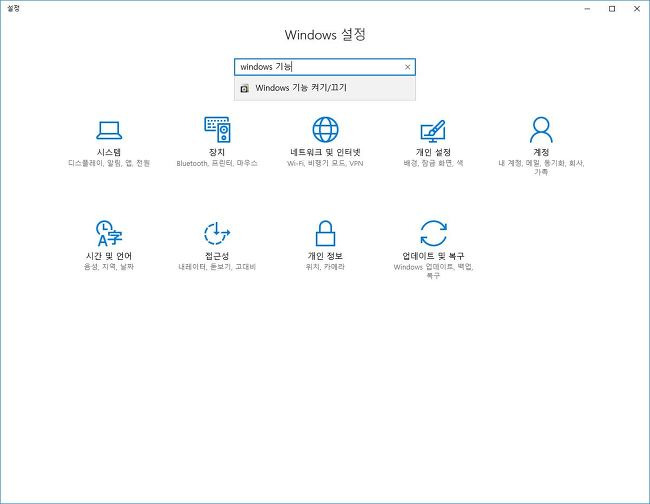
Task: Click the icon beside Windows 기능 켜기/끄기 suggestion
Action: pyautogui.click(x=245, y=88)
